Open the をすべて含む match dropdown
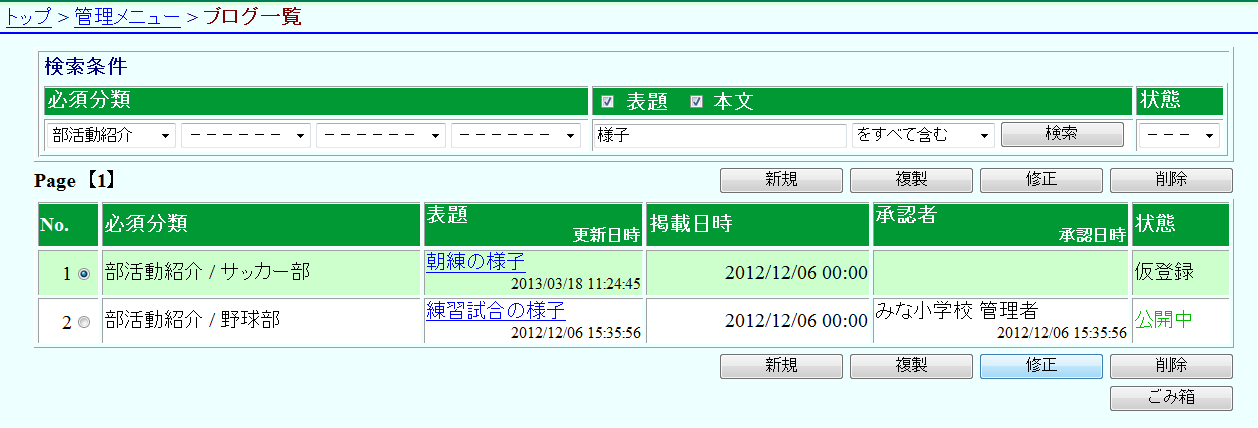Viewport: 1258px width, 428px height. pyautogui.click(x=923, y=135)
